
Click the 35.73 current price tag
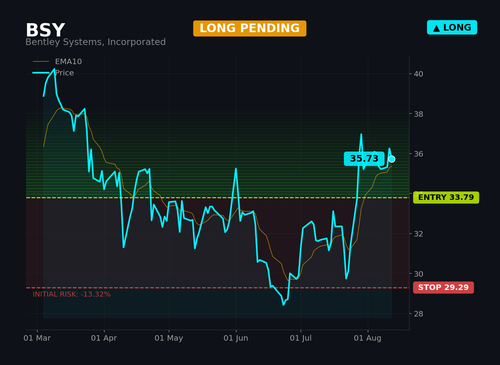364,158
